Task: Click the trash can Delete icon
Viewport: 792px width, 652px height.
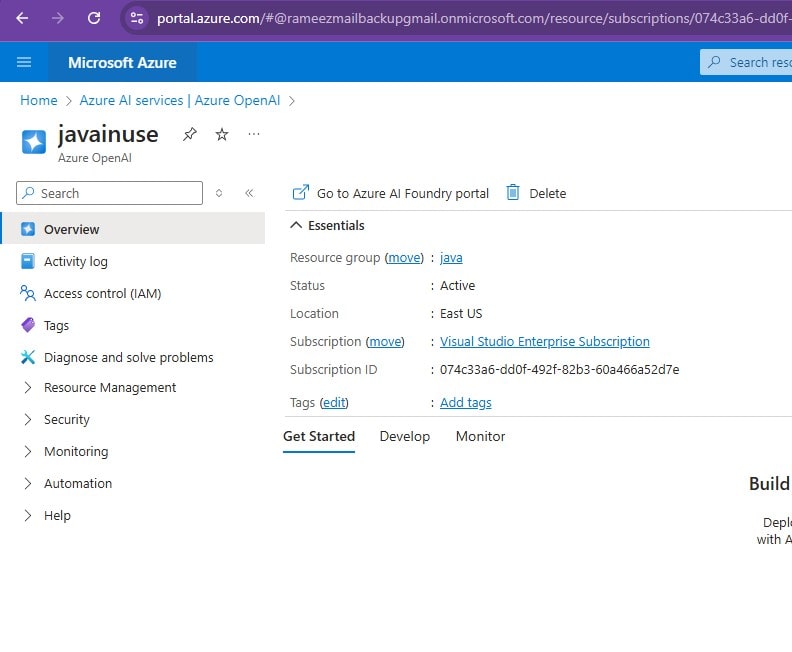Action: [513, 192]
